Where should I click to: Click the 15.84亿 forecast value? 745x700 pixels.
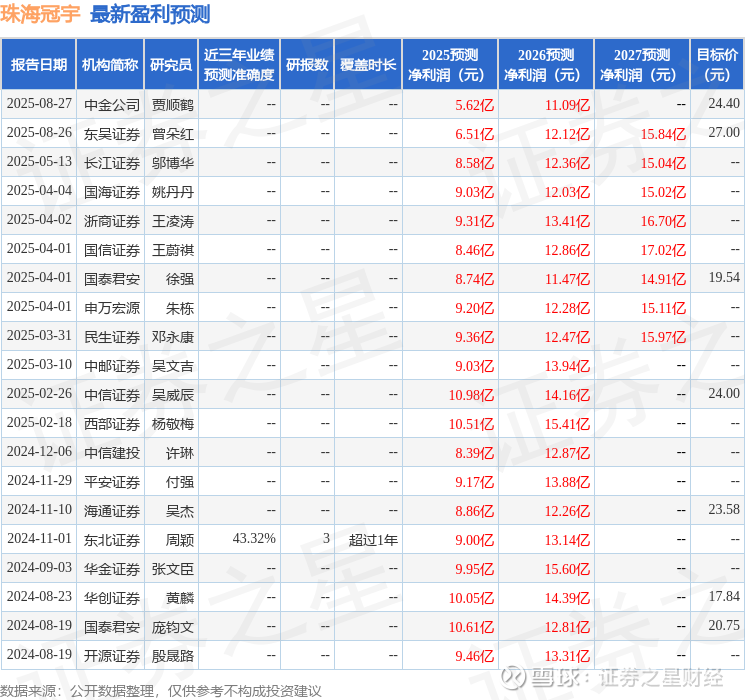coord(663,134)
